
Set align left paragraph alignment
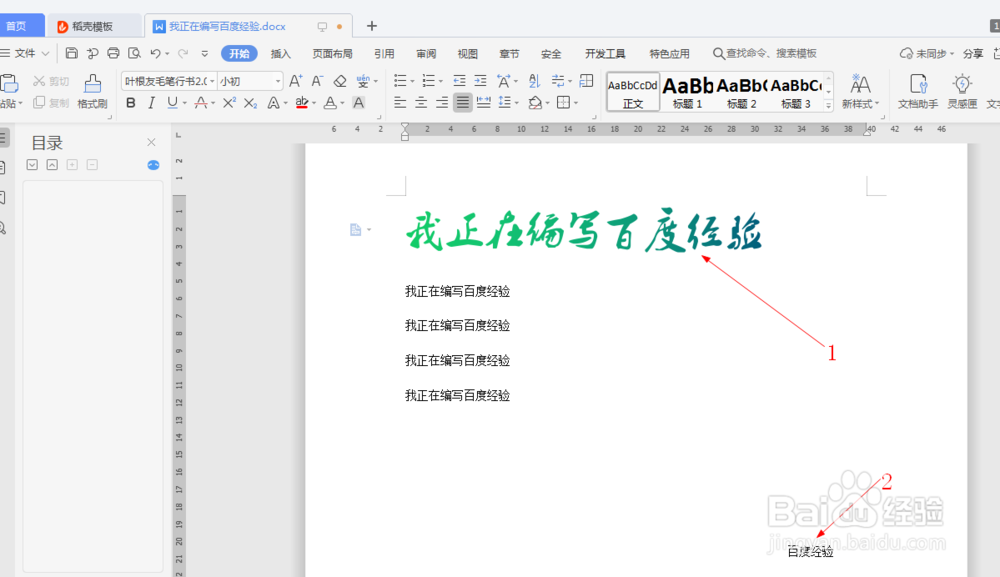[400, 103]
